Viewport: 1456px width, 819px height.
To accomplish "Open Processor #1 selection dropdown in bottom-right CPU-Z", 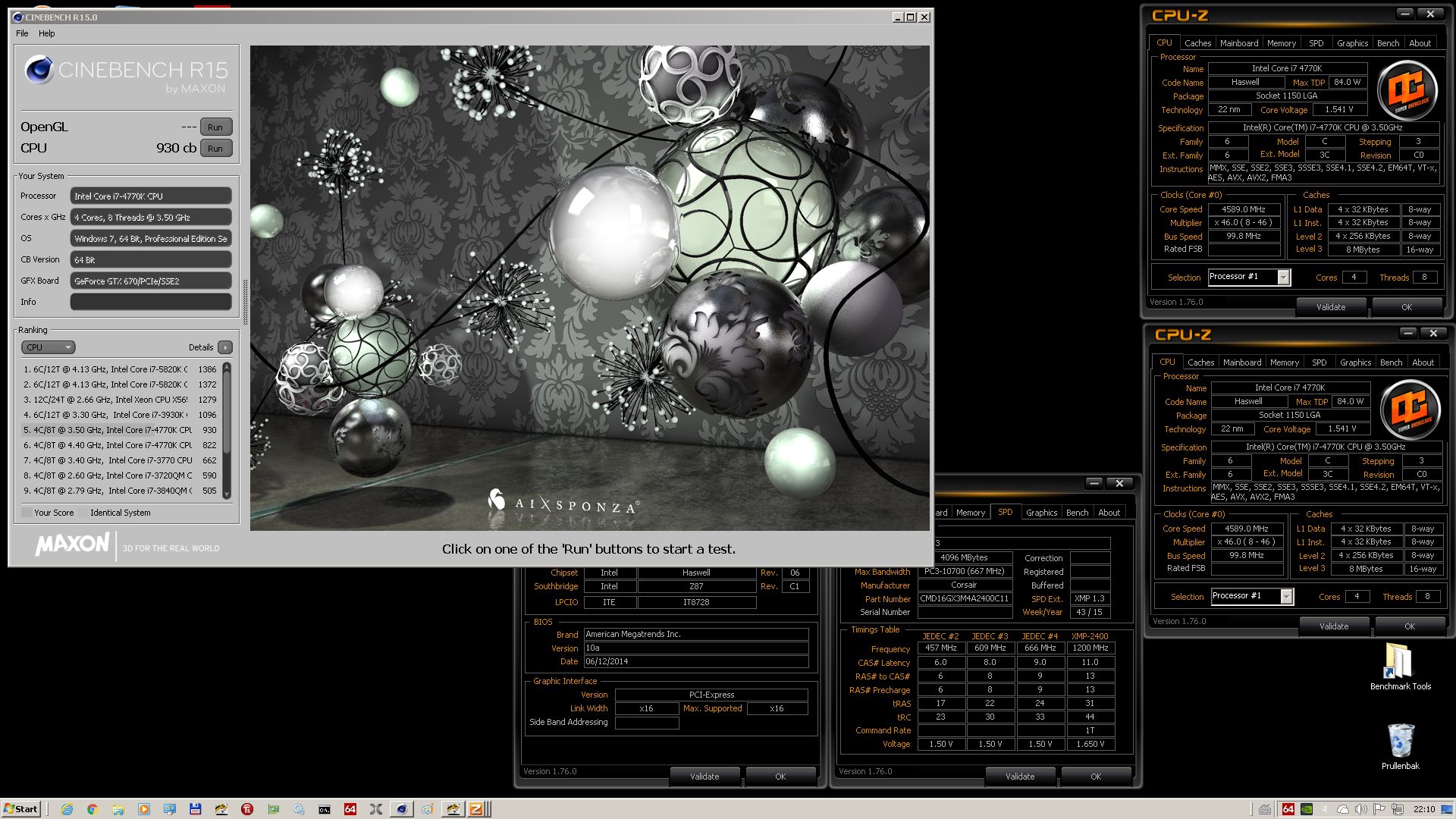I will (x=1286, y=597).
